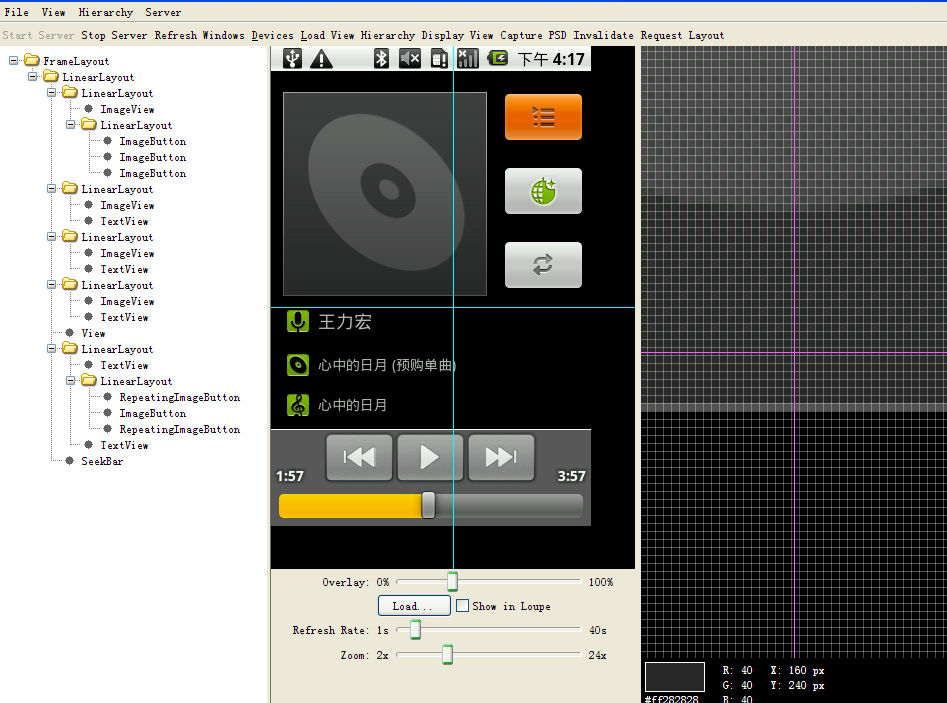Click Devices in toolbar
This screenshot has height=703, width=947.
272,35
